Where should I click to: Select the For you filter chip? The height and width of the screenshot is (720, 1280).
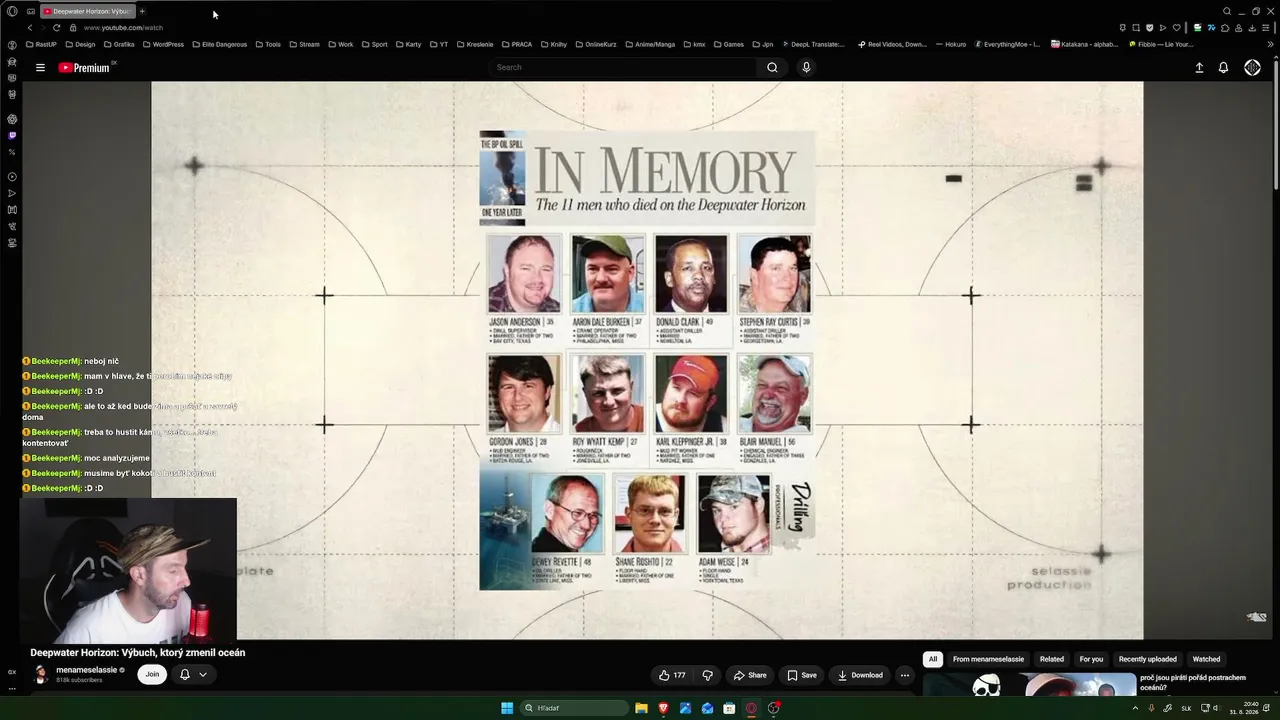coord(1091,659)
